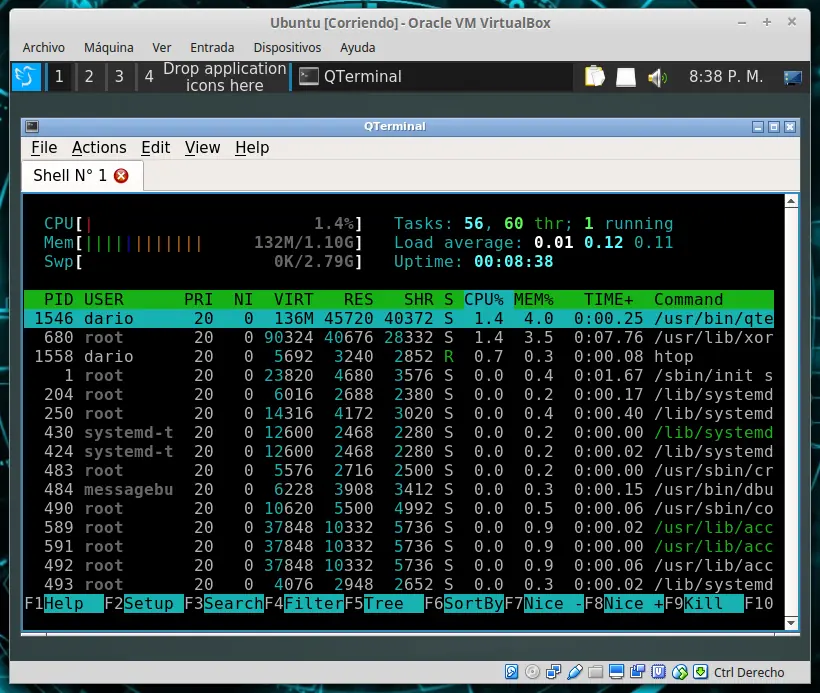
Task: Click the terminal scrollbar up arrow
Action: [791, 201]
